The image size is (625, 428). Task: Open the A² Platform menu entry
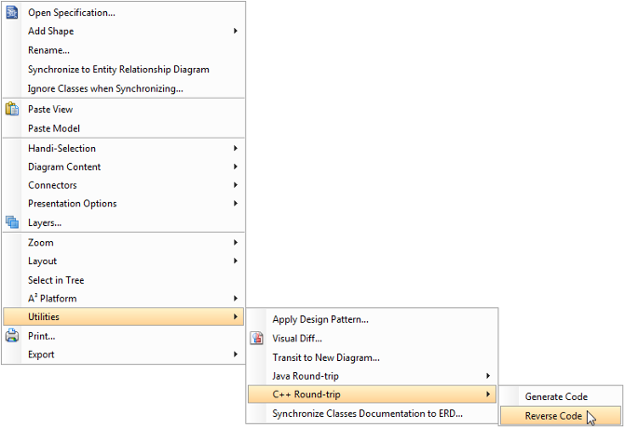[124, 298]
